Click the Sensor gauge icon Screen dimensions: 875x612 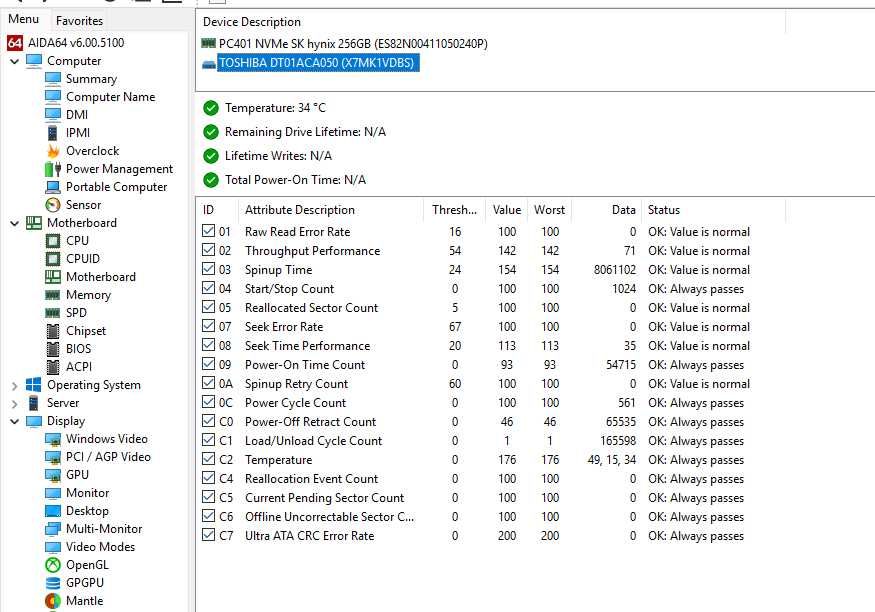coord(52,205)
